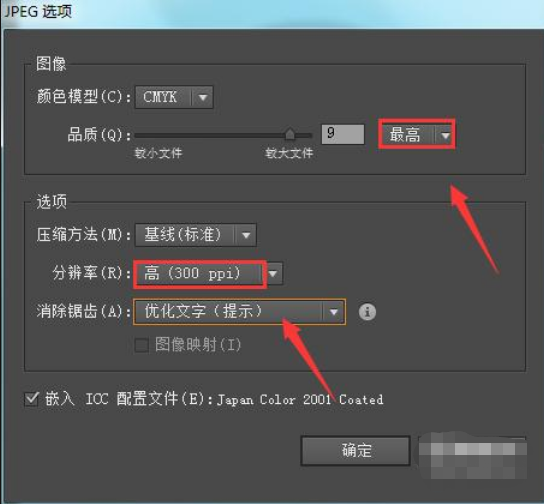This screenshot has height=504, width=544.
Task: Click the 图像映射(I) label
Action: [x=198, y=345]
